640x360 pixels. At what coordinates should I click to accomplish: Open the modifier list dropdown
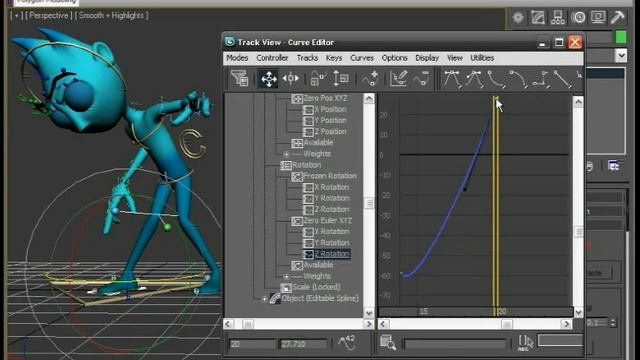(x=621, y=55)
